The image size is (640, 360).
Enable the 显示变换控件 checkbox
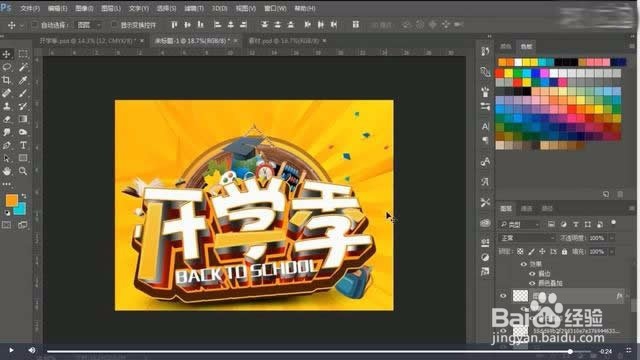pyautogui.click(x=114, y=25)
